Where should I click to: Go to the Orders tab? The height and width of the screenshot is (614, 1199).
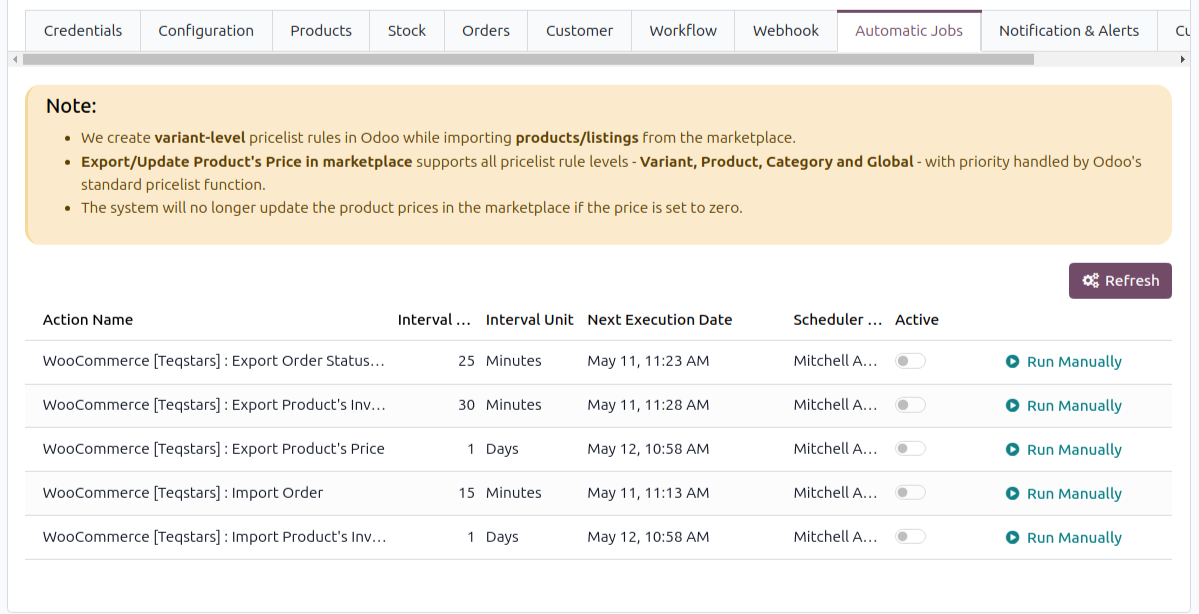[486, 31]
